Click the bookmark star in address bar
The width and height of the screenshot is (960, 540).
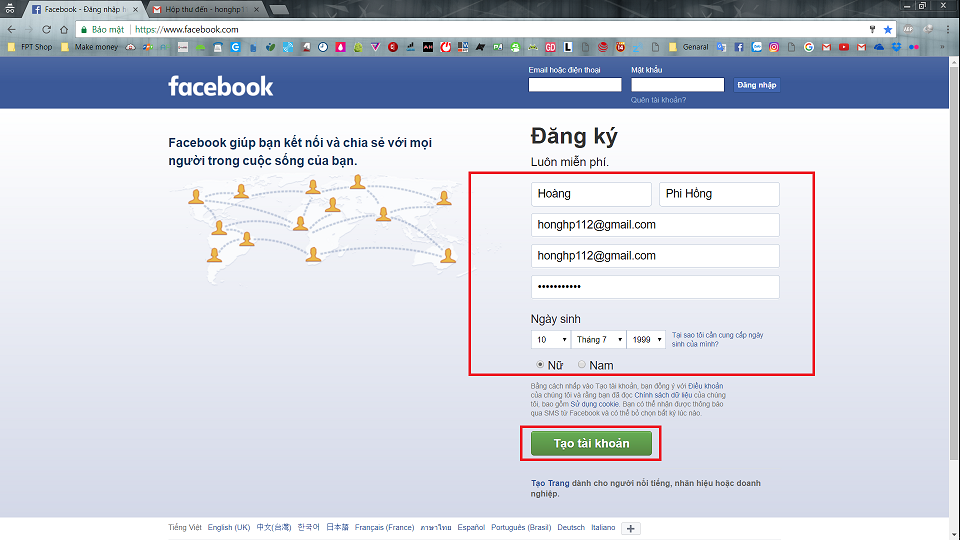(888, 29)
